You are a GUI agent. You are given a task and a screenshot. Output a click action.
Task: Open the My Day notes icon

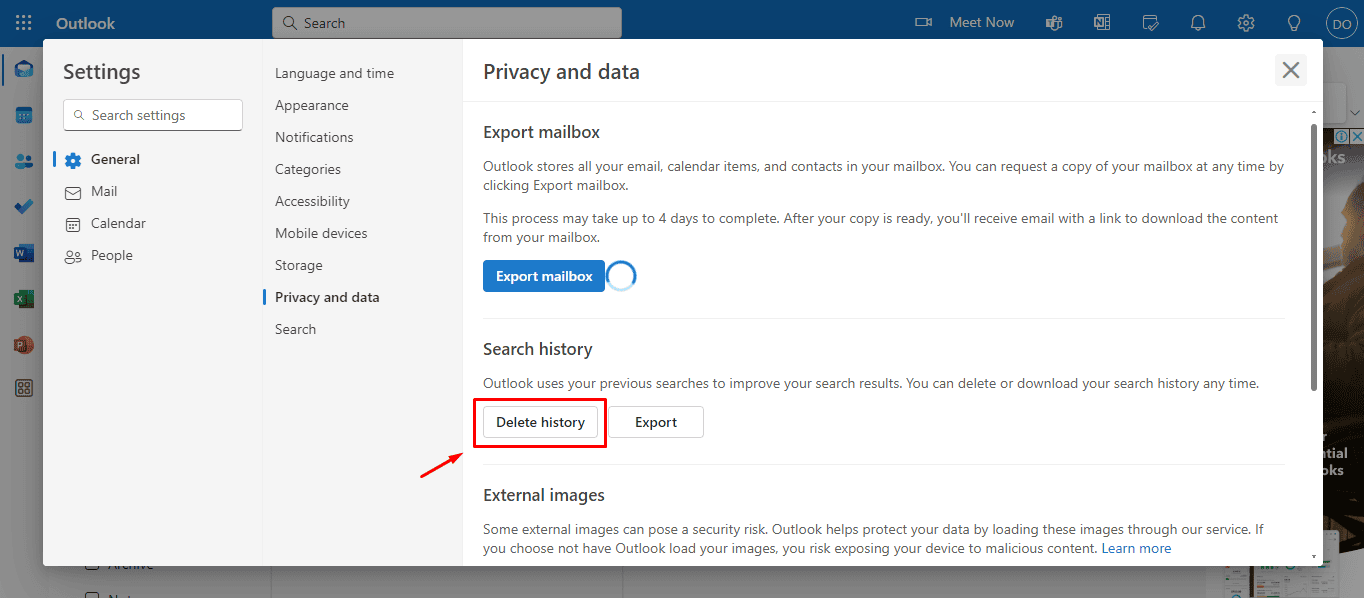point(1150,22)
